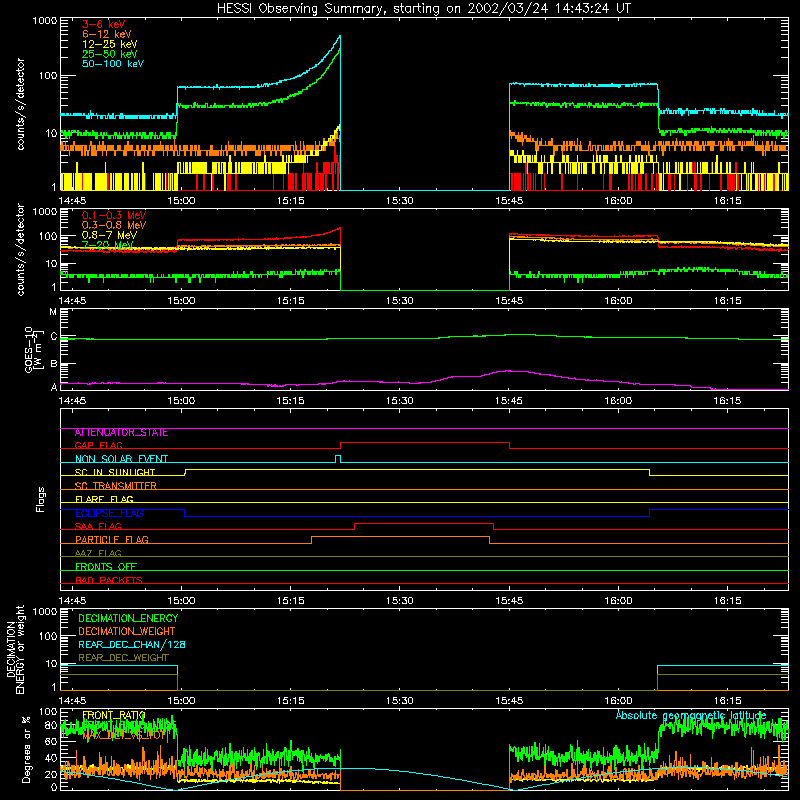Viewport: 800px width, 800px height.
Task: Select the 3-6 keV legend label
Action: [103, 24]
